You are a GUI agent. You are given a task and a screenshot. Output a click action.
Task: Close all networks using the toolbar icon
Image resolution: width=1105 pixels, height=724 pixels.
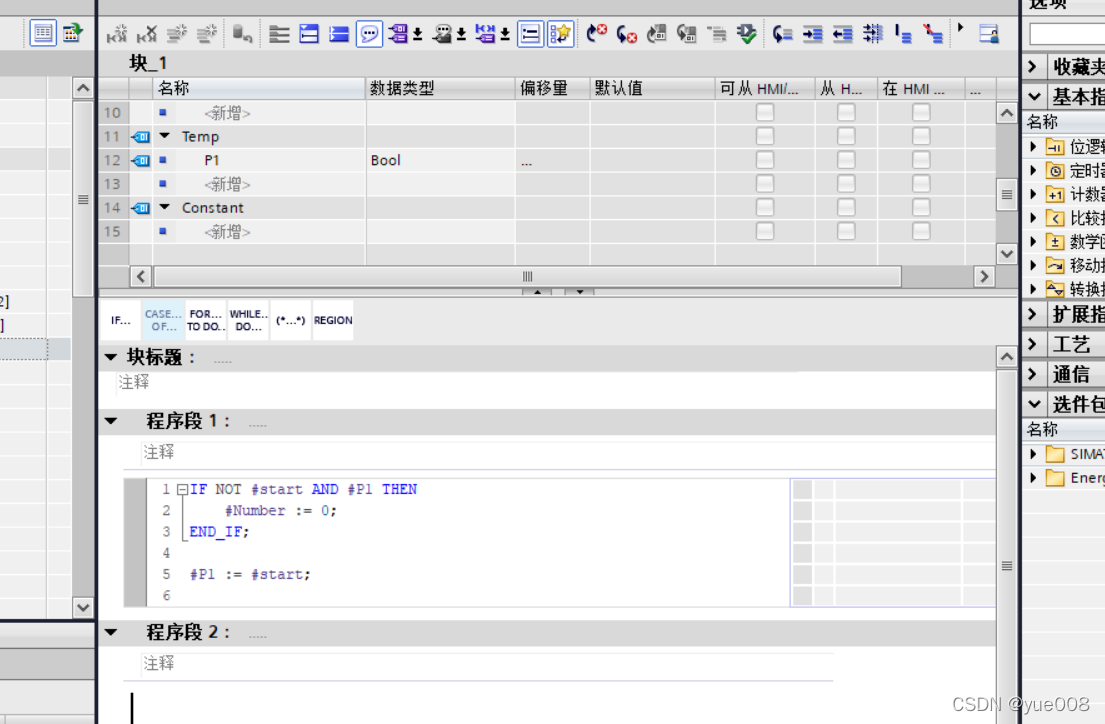(309, 33)
